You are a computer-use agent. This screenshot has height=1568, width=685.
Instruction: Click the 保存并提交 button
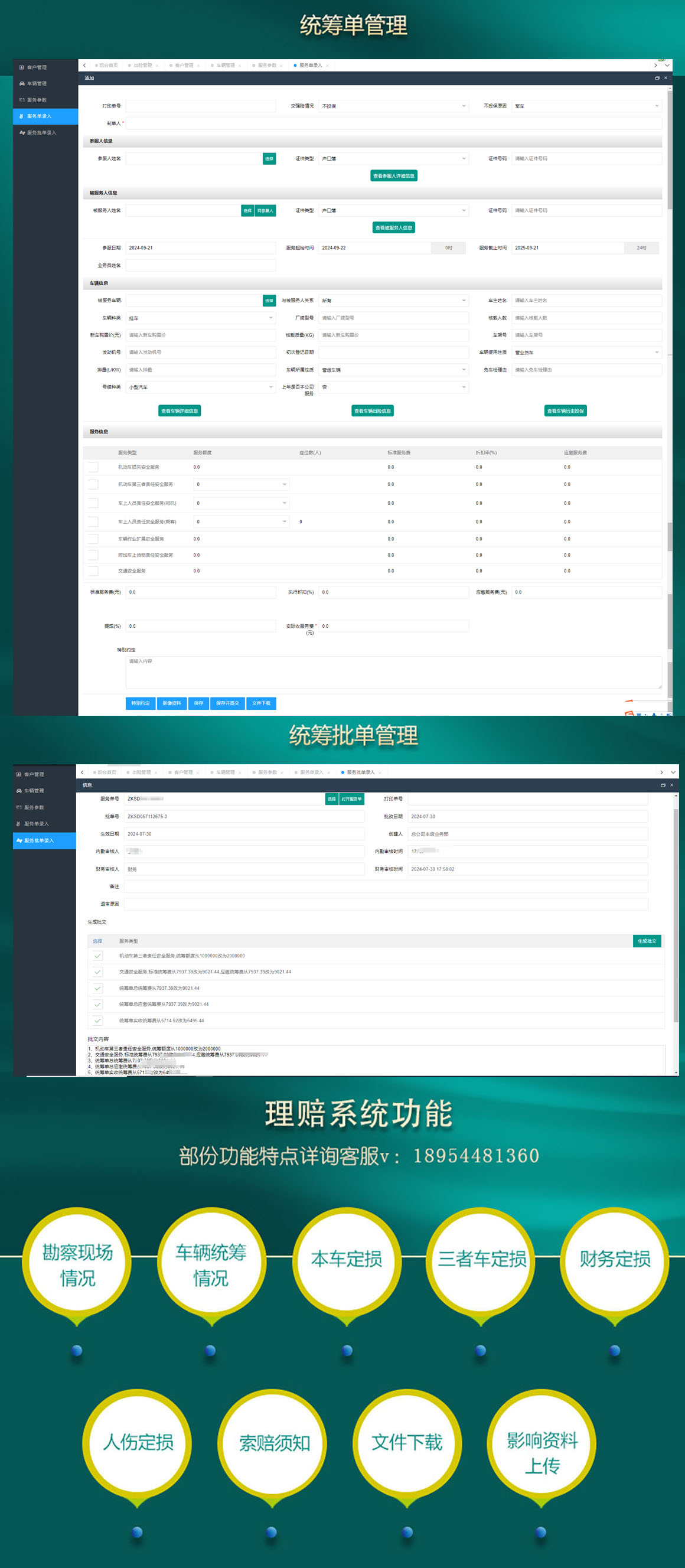[228, 703]
